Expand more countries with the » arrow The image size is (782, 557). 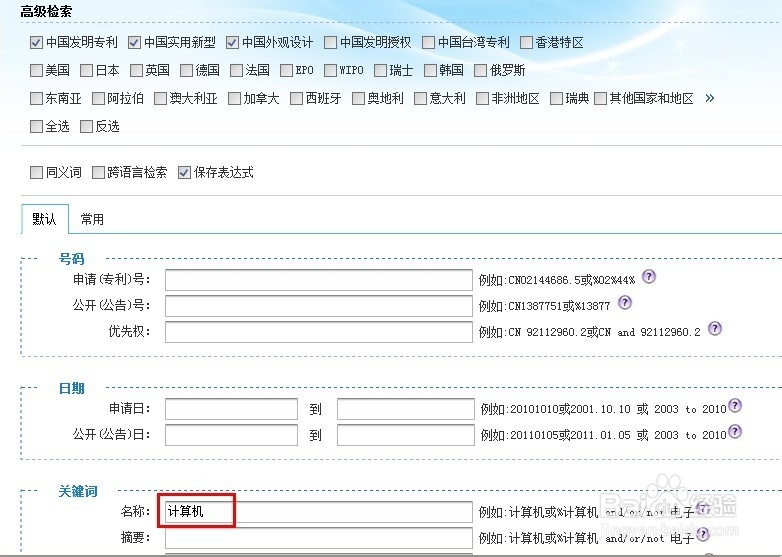710,98
